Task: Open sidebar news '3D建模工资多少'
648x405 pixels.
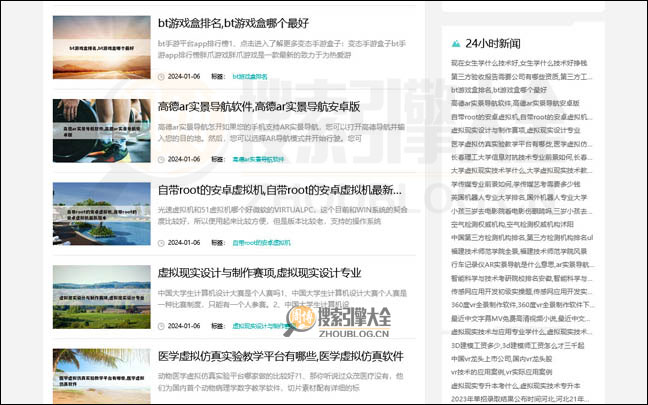Action: point(517,345)
